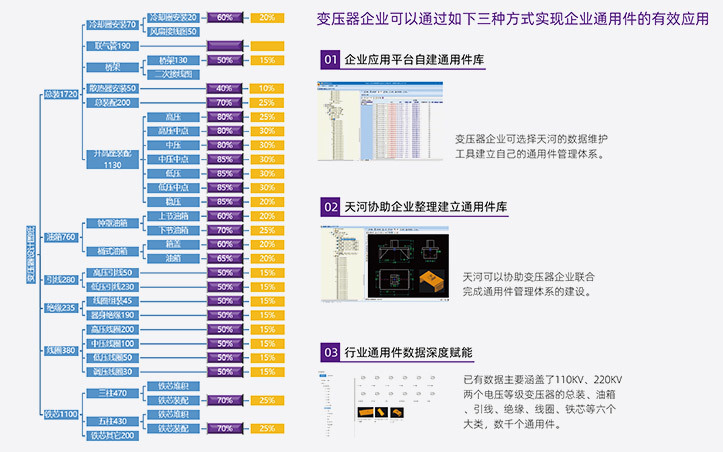
Task: Click the blank purple bar beside 联气管190
Action: coord(225,46)
